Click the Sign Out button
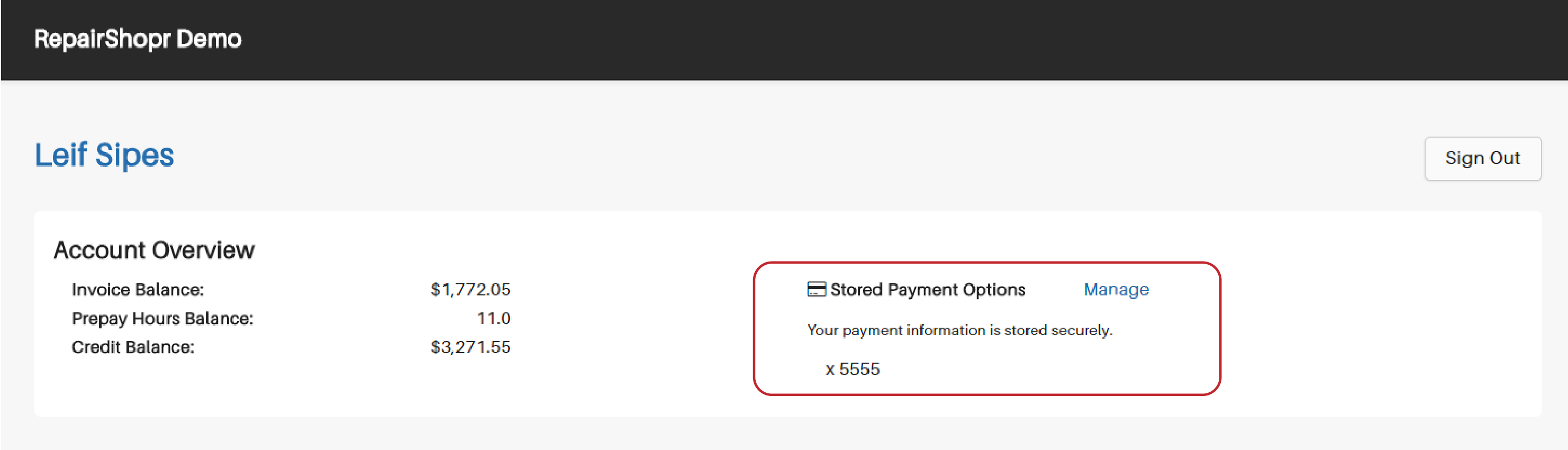Image resolution: width=1568 pixels, height=450 pixels. (x=1483, y=158)
